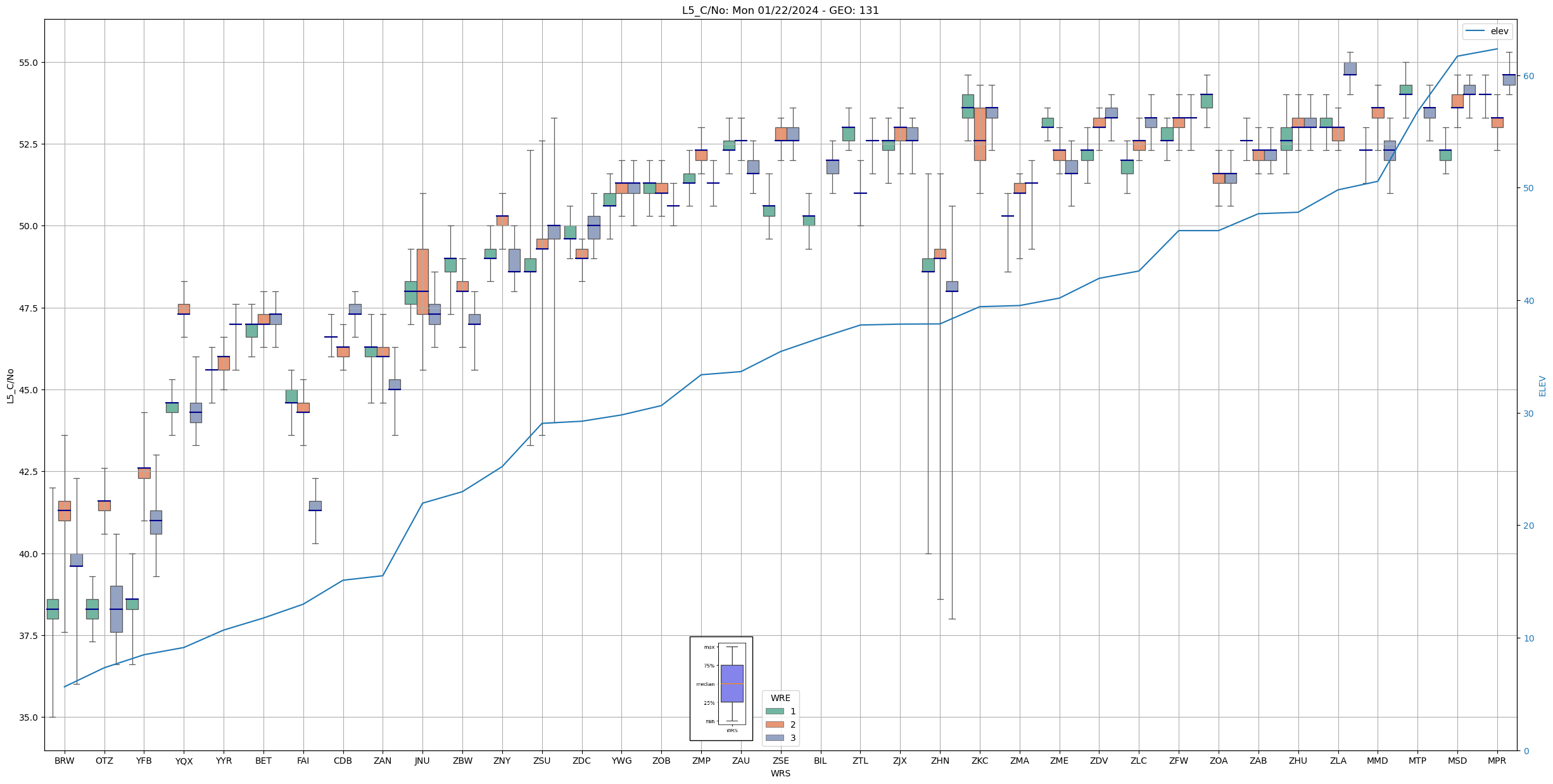Image resolution: width=1553 pixels, height=784 pixels.
Task: Click the WRS x-axis title
Action: click(780, 773)
